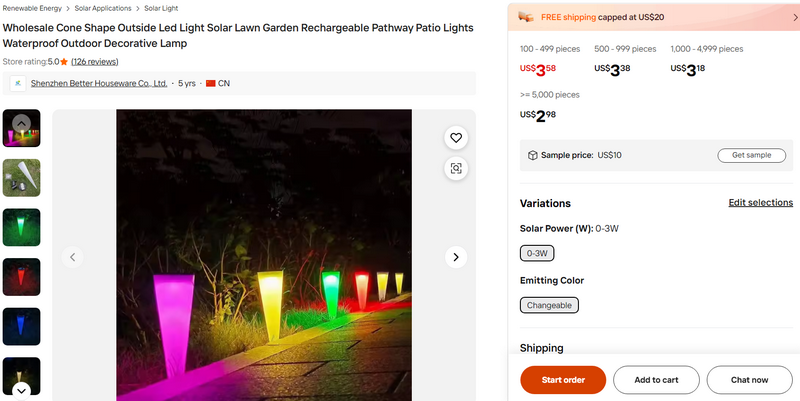The image size is (800, 401).
Task: View the 126 reviews link
Action: click(95, 62)
